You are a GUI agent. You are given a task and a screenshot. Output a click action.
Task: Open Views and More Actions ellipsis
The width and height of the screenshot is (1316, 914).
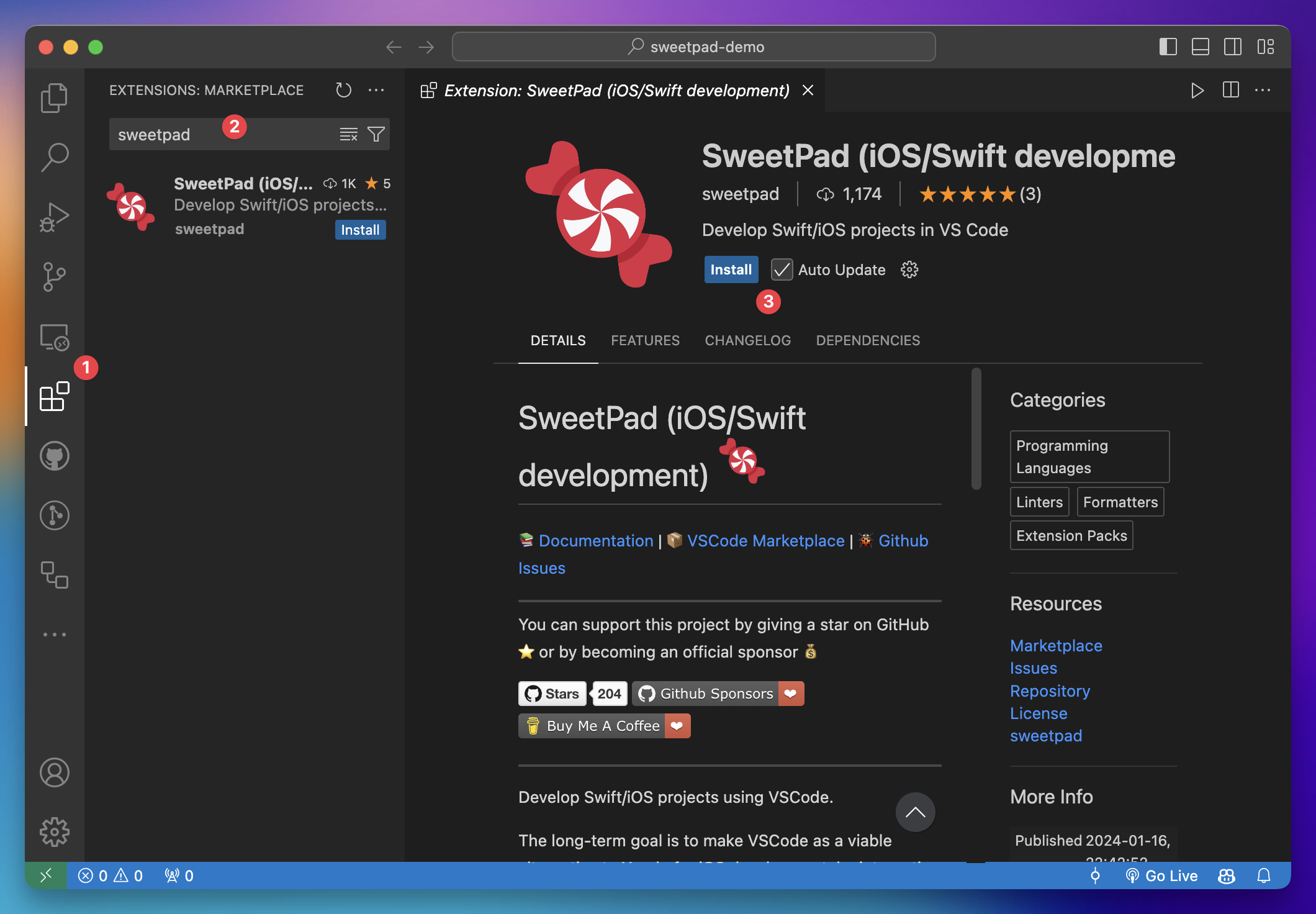point(376,90)
